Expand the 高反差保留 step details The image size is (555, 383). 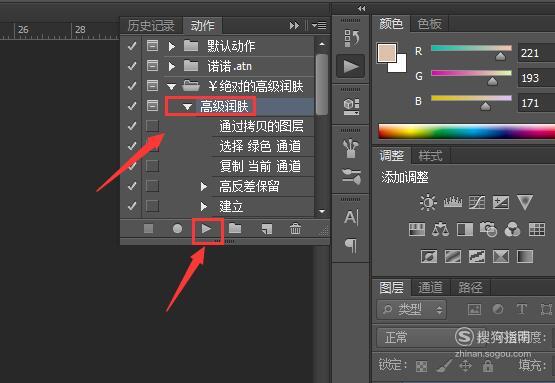204,186
